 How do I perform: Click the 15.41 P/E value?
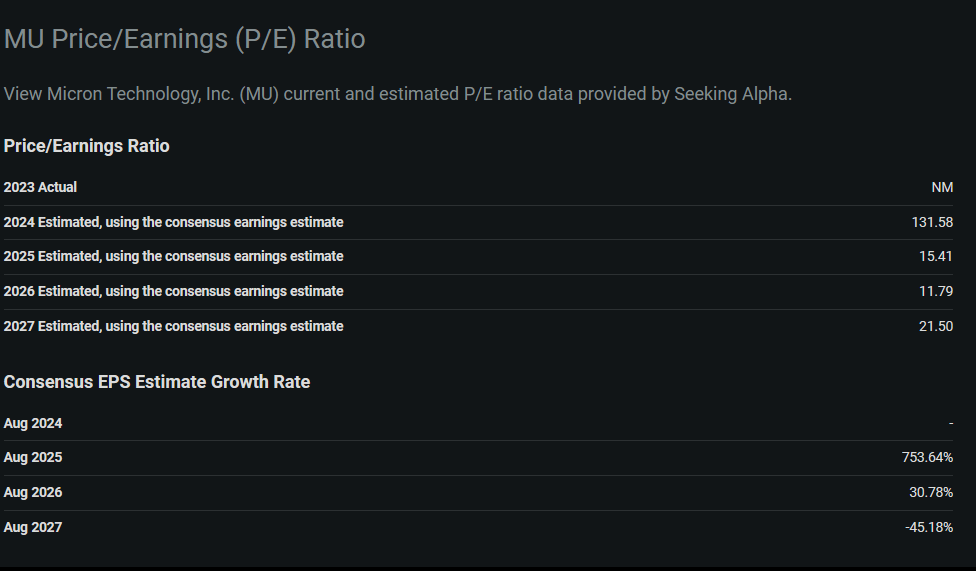[x=936, y=256]
